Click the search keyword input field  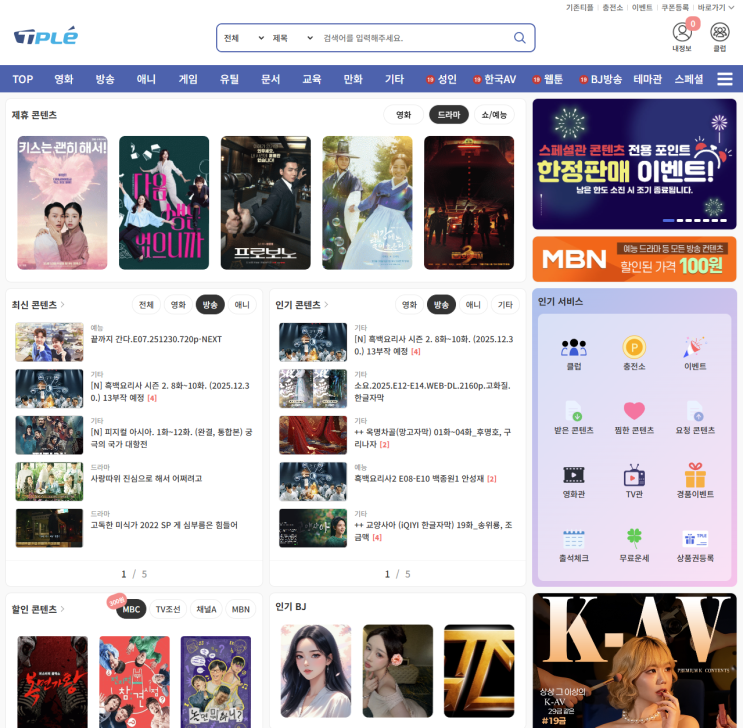tap(415, 38)
